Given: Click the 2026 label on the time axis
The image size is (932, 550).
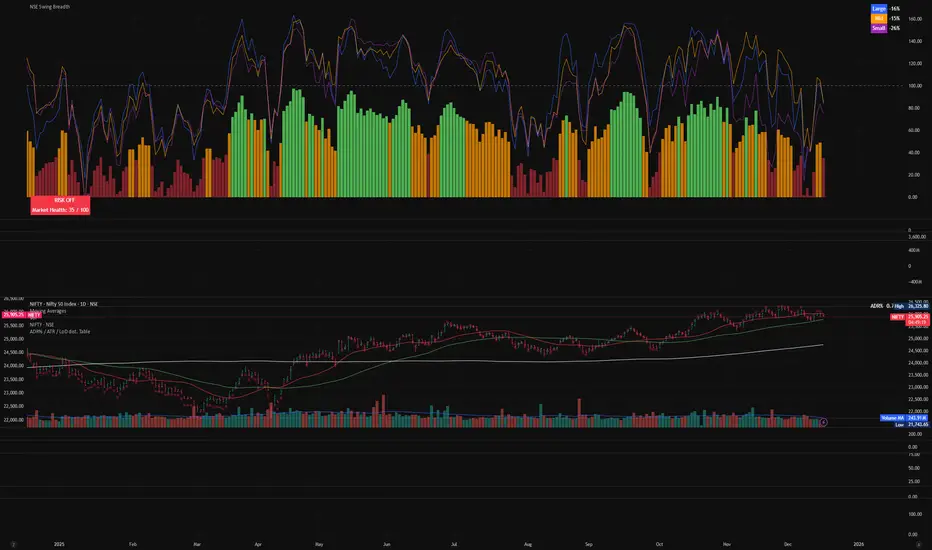Looking at the screenshot, I should coord(858,544).
